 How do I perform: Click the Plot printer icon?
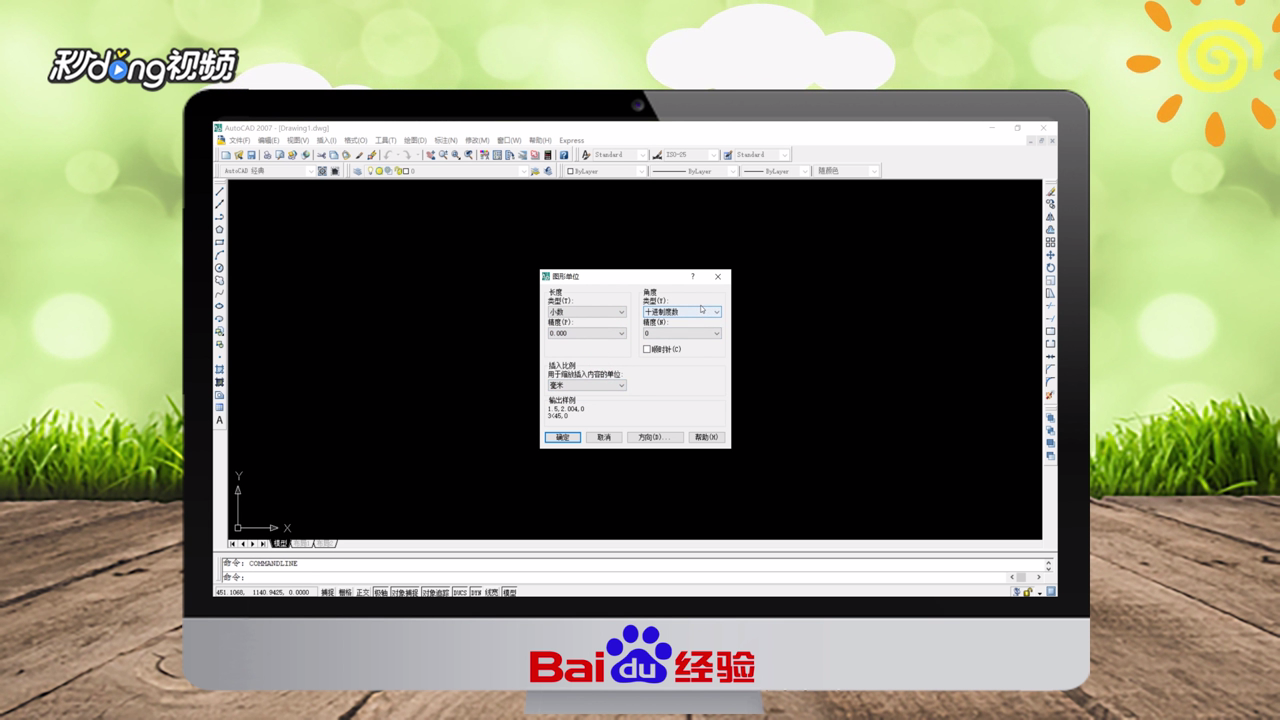(266, 155)
